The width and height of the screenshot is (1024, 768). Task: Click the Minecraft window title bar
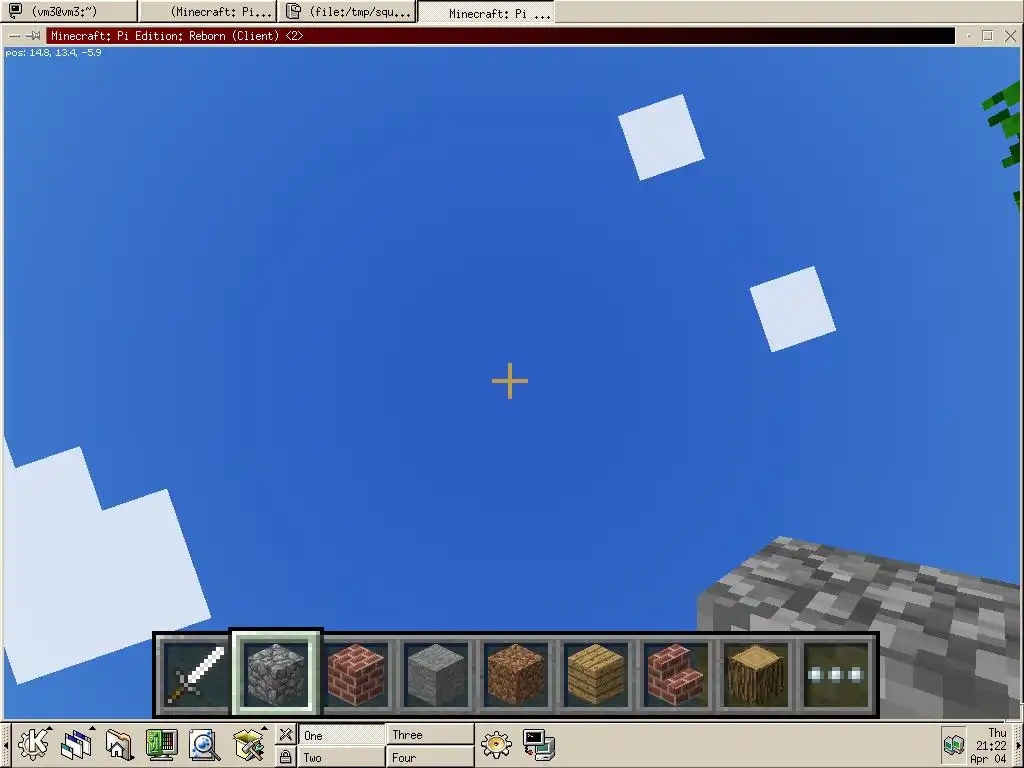point(500,36)
